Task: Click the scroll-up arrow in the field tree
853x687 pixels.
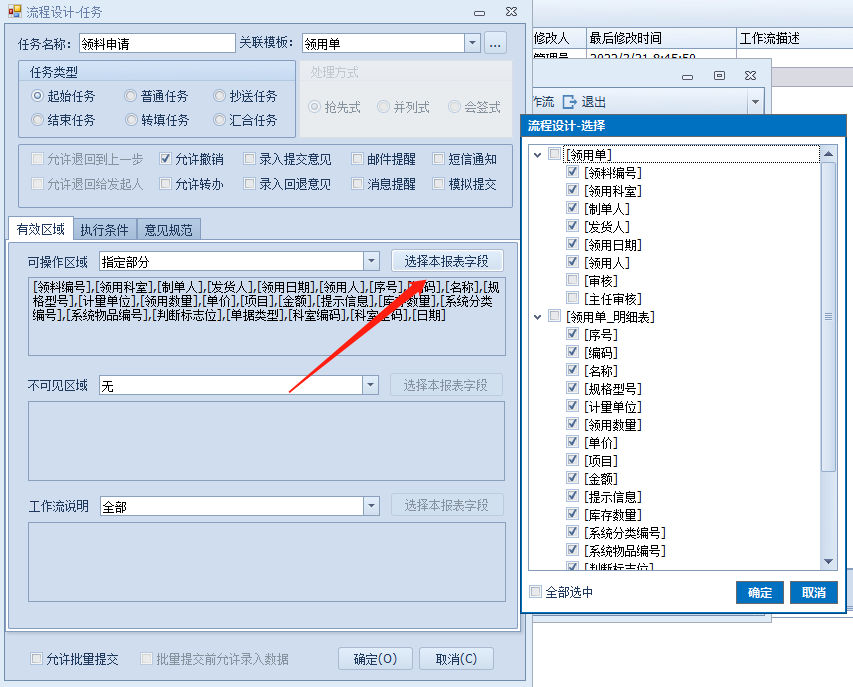Action: click(x=827, y=154)
